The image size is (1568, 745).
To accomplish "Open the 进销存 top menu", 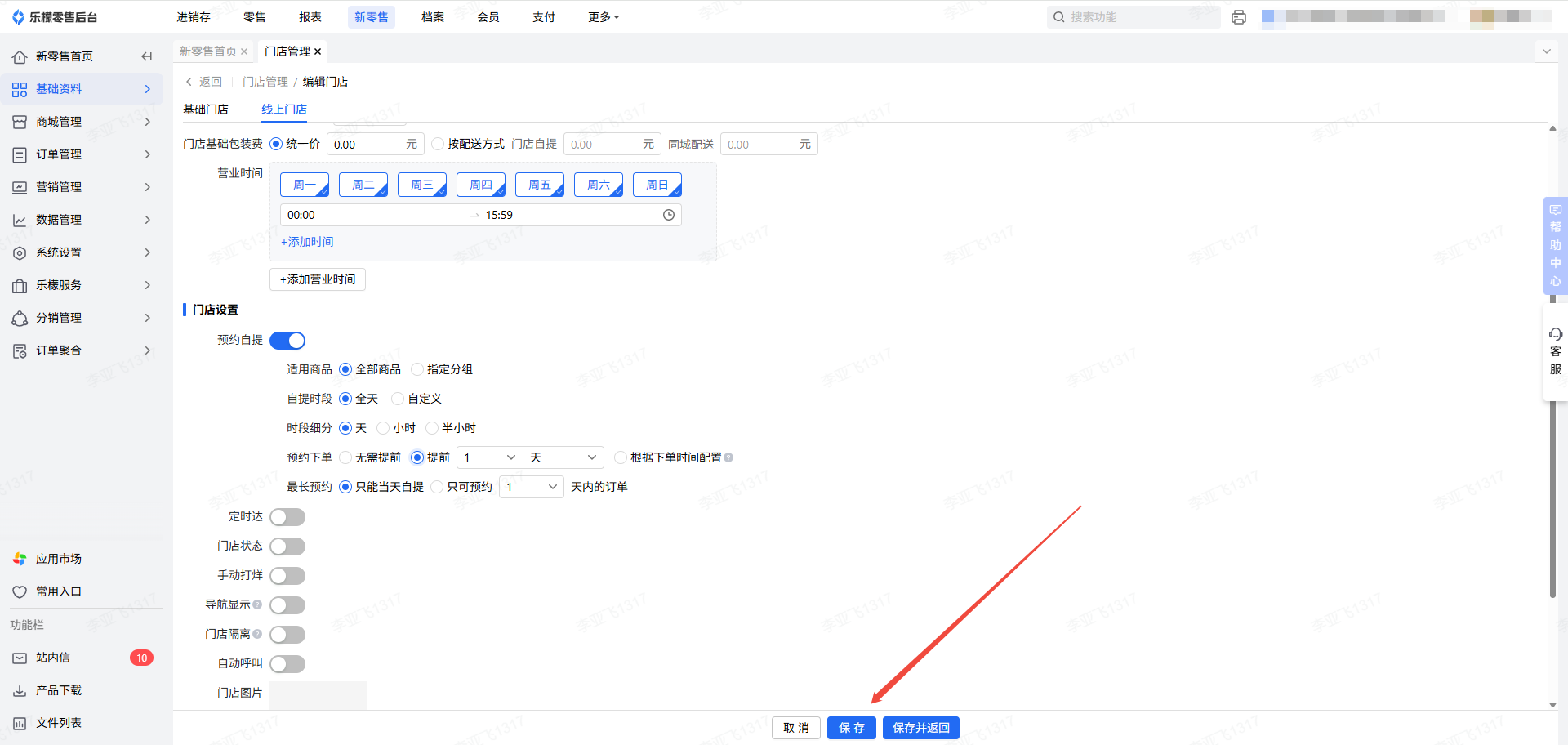I will point(194,17).
